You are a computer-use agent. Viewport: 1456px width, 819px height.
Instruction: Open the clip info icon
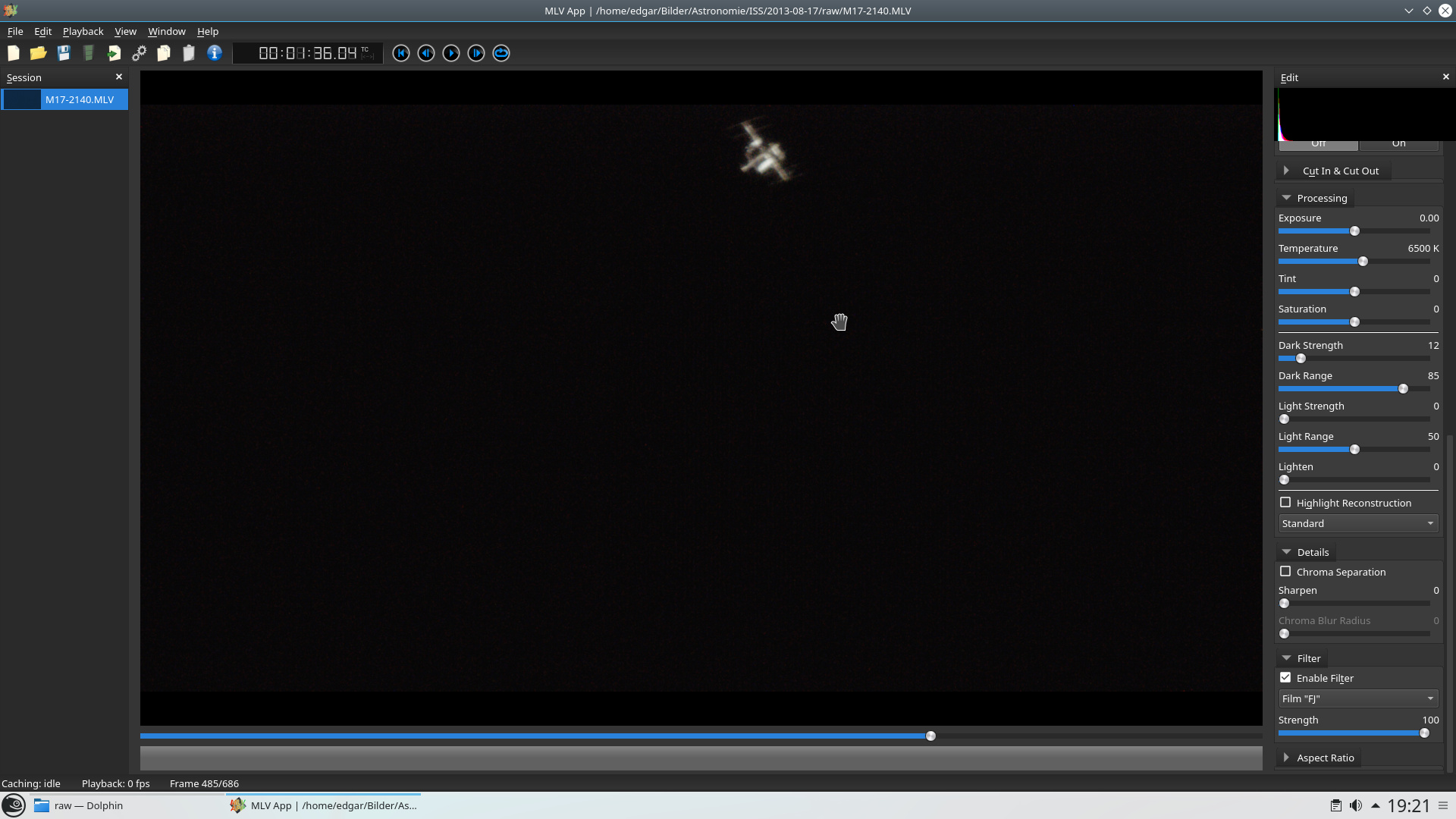pos(215,53)
